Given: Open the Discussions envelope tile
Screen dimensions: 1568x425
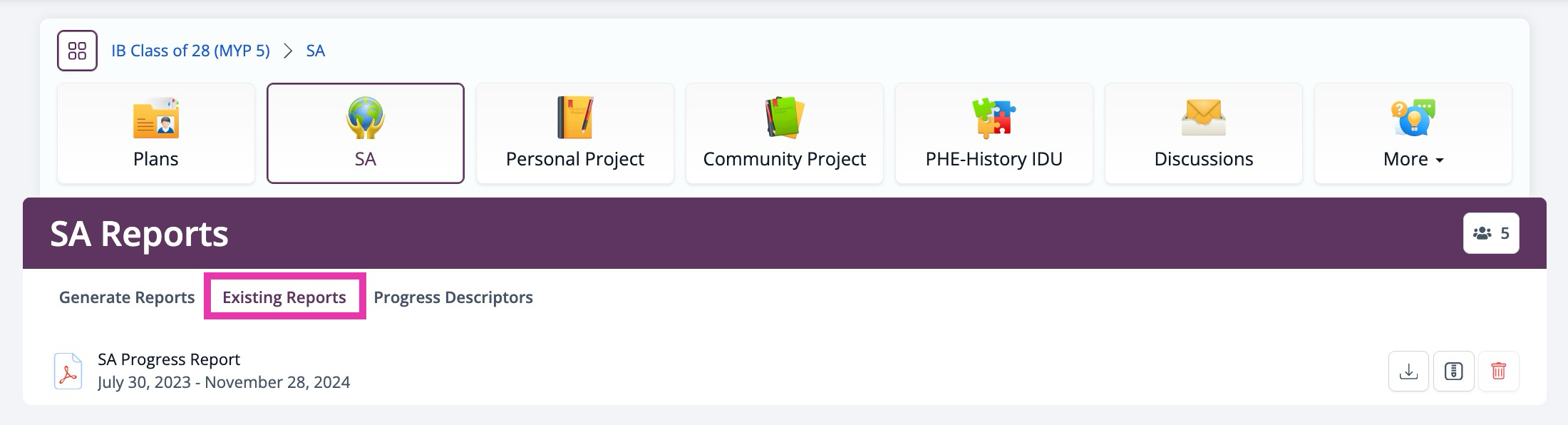Looking at the screenshot, I should pos(1203,133).
